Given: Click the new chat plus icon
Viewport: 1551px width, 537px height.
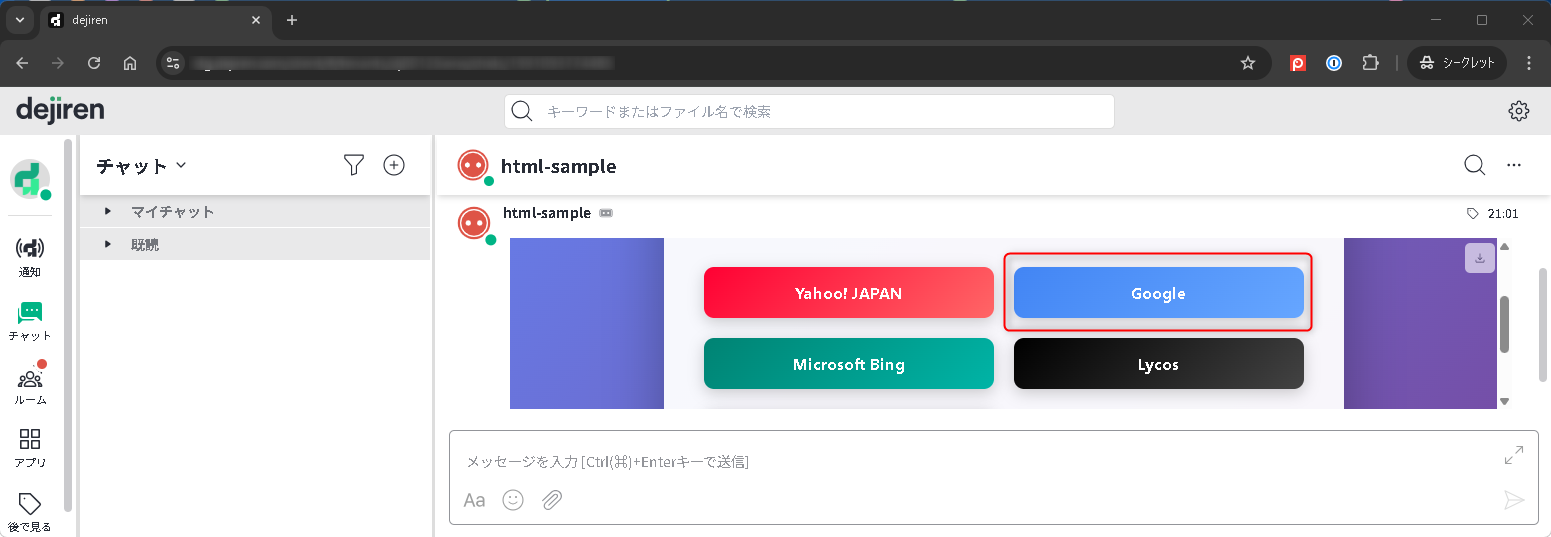Looking at the screenshot, I should click(394, 166).
